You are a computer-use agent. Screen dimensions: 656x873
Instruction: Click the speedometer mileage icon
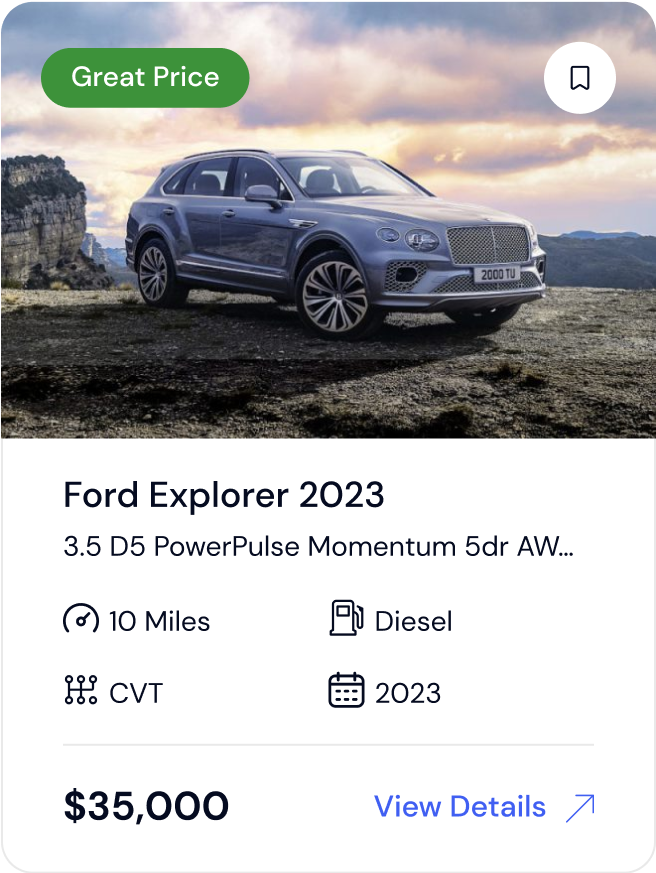coord(81,619)
